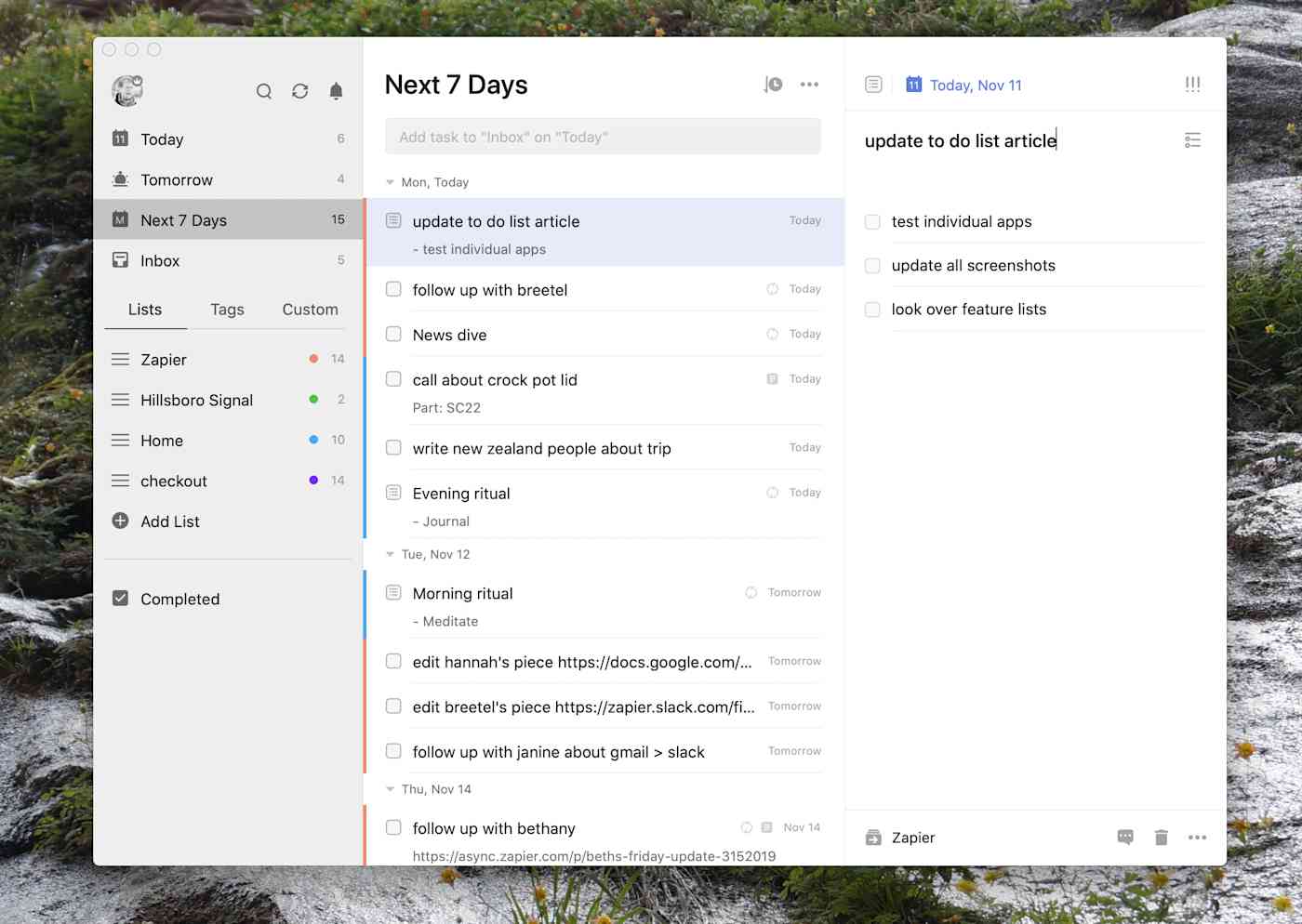Click the purple dot beside checkout list
Screen dimensions: 1302x924
(313, 481)
